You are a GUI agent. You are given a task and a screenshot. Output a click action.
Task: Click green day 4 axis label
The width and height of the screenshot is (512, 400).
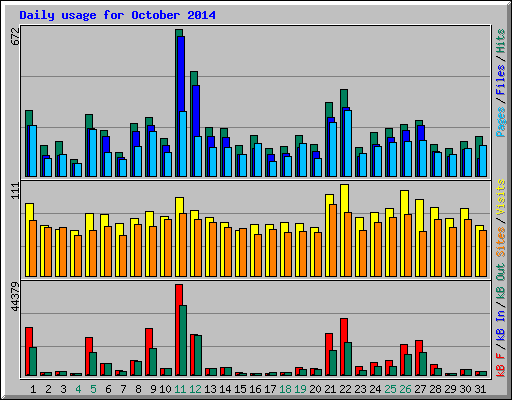click(x=78, y=389)
